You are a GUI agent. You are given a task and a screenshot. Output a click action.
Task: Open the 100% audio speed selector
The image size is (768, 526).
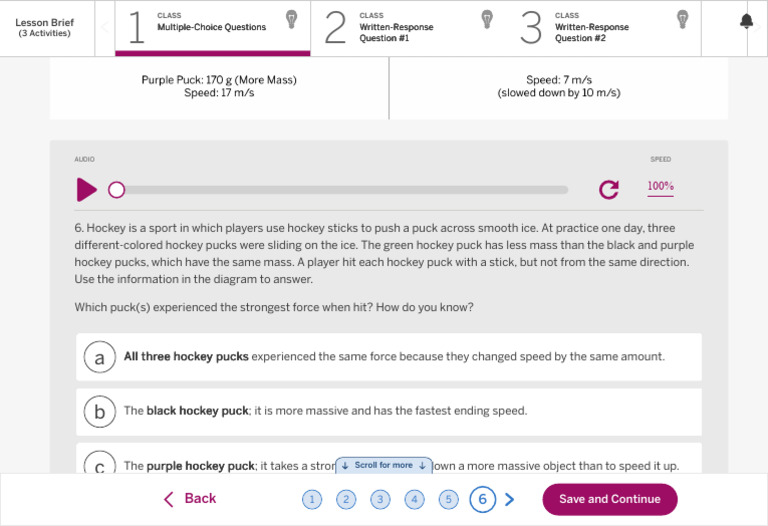pyautogui.click(x=660, y=187)
